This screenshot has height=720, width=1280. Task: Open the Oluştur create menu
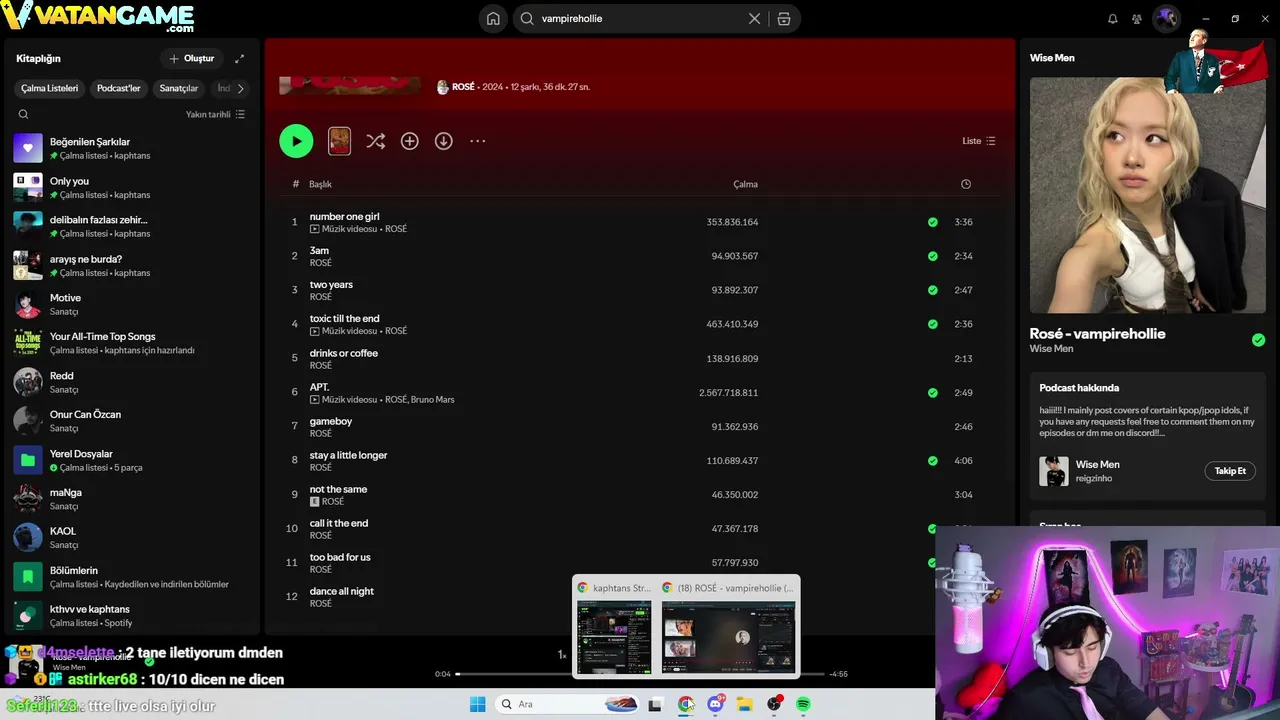[x=191, y=59]
